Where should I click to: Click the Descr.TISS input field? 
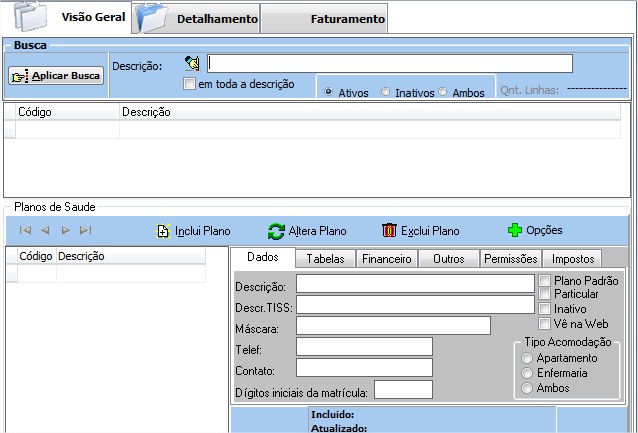click(415, 305)
